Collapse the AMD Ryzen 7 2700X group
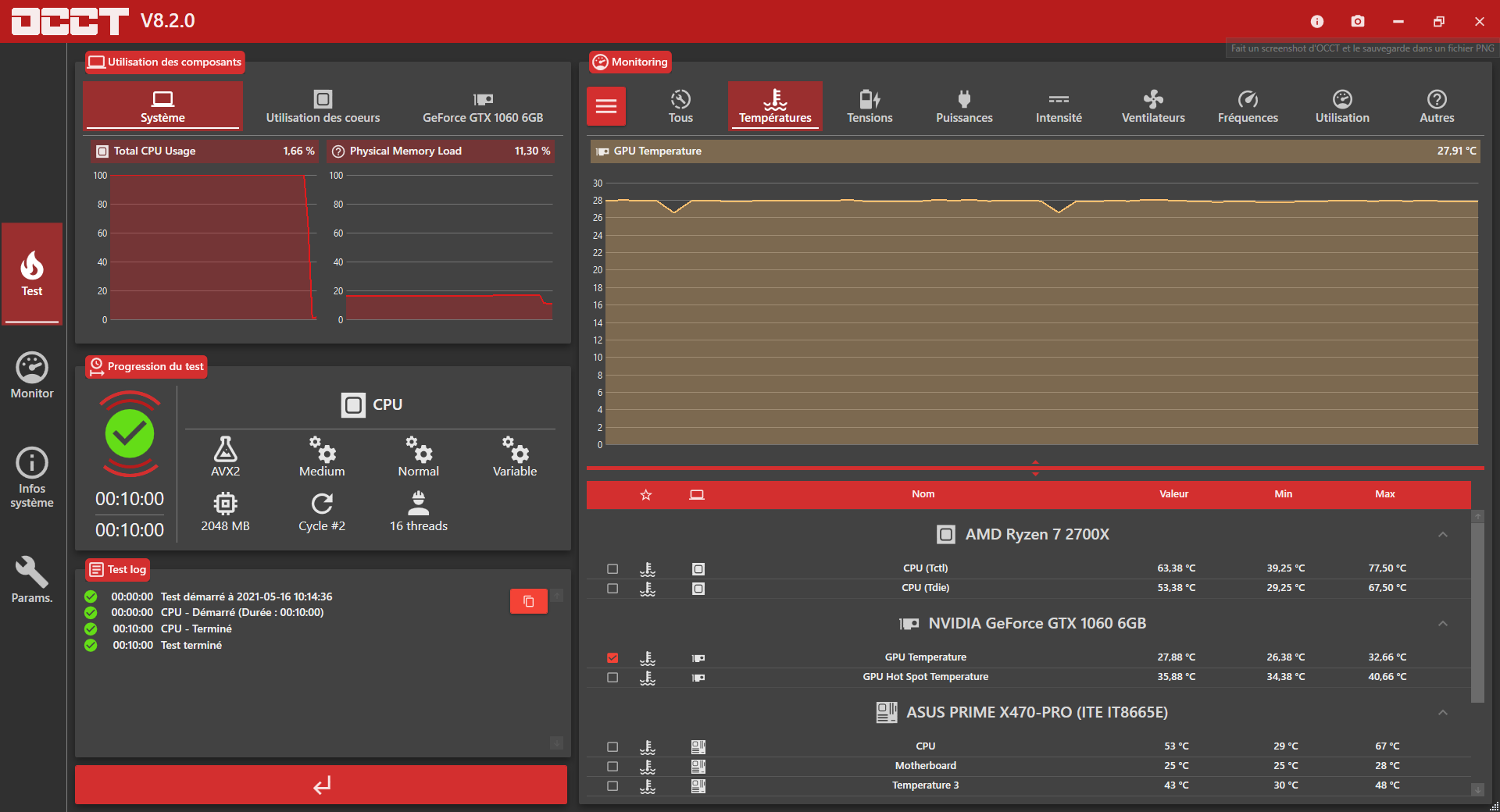1500x812 pixels. 1443,535
